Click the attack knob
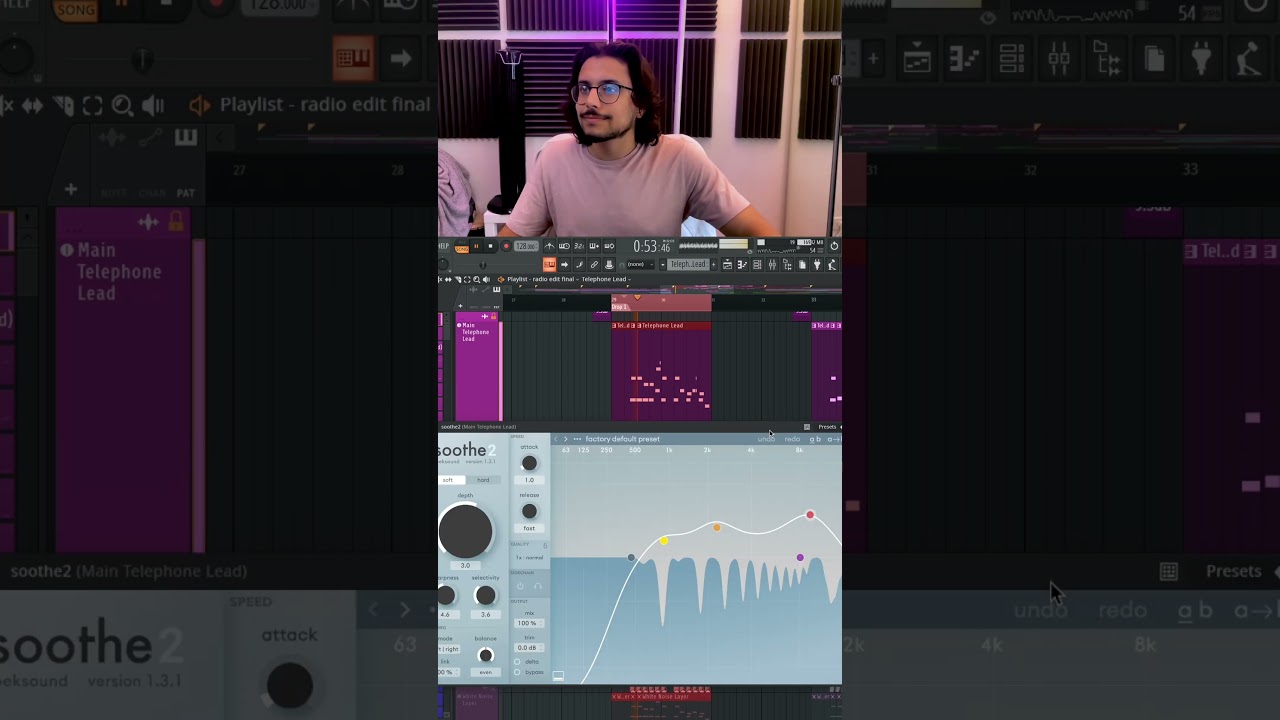 click(x=529, y=464)
